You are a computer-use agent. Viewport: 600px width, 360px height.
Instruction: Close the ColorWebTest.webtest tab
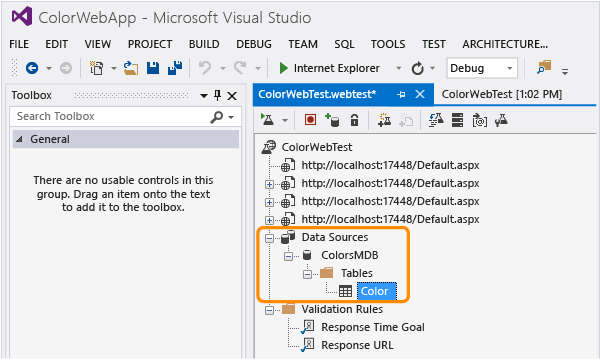[420, 94]
